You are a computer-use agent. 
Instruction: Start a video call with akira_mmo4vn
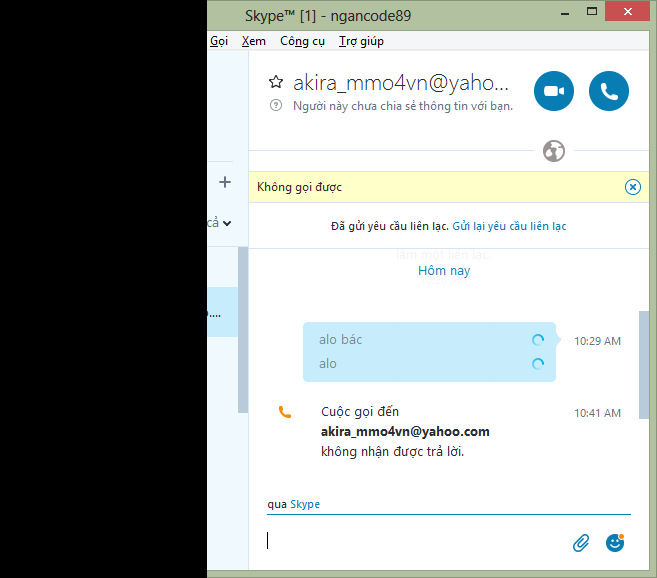(554, 91)
